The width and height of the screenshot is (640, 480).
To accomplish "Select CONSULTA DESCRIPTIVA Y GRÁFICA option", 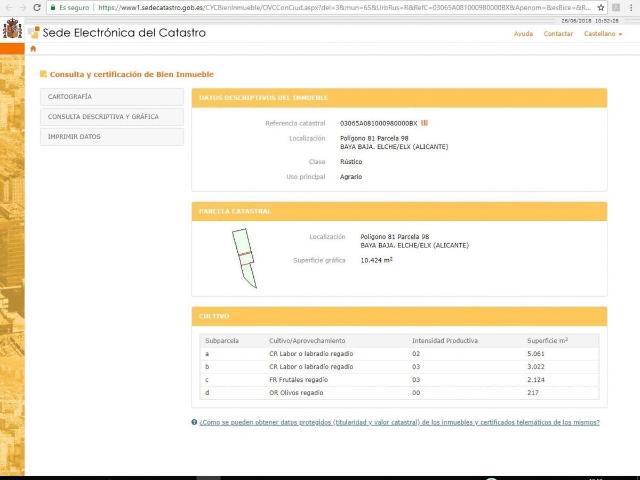I will pyautogui.click(x=112, y=117).
